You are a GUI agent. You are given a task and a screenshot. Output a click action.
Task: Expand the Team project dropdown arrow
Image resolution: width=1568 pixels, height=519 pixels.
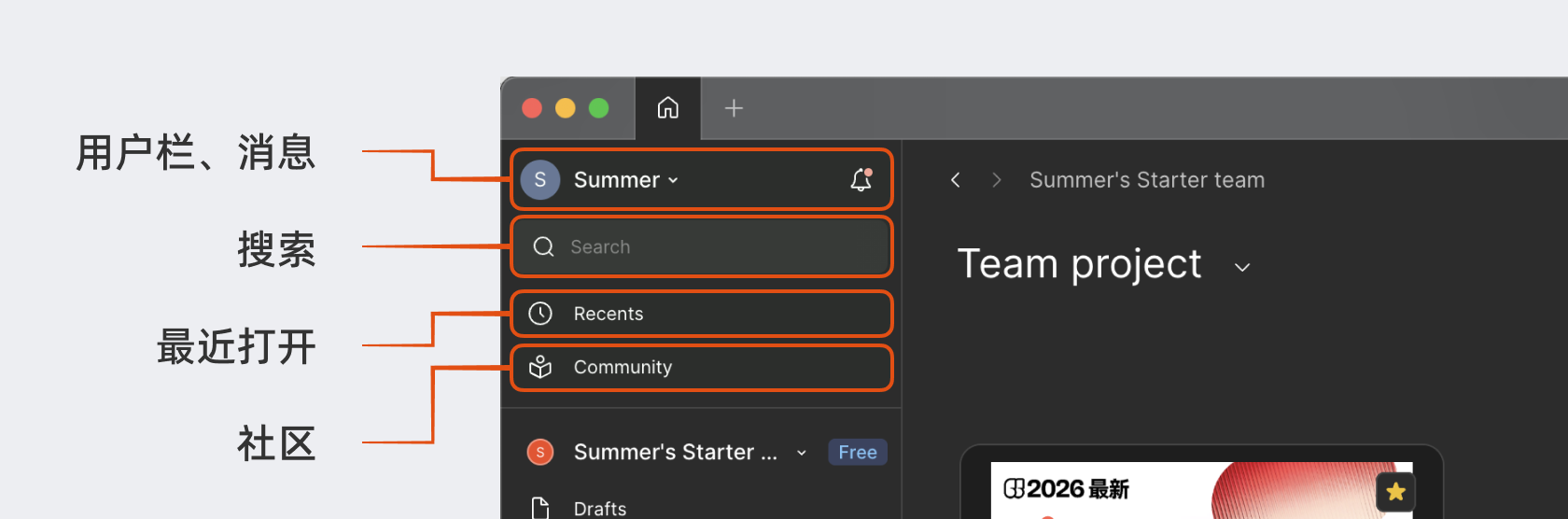click(x=1241, y=268)
